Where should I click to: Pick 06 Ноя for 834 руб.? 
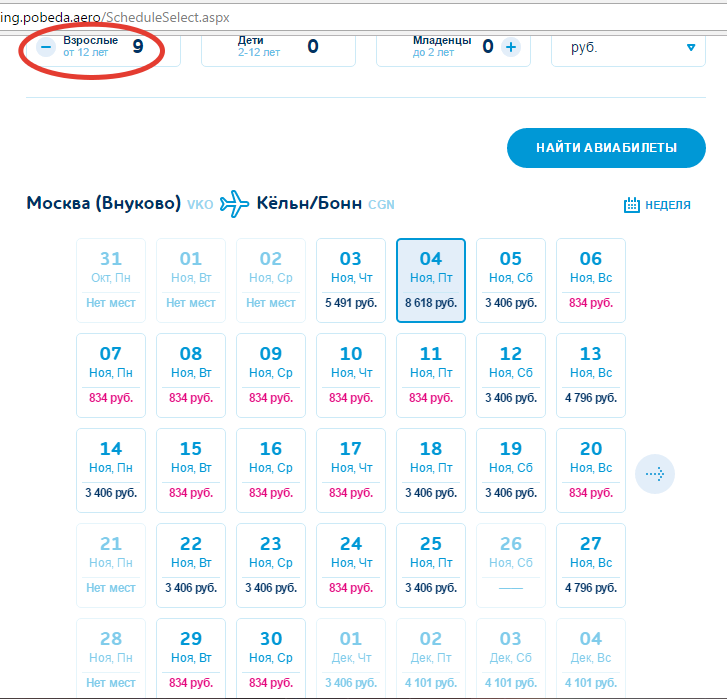591,280
